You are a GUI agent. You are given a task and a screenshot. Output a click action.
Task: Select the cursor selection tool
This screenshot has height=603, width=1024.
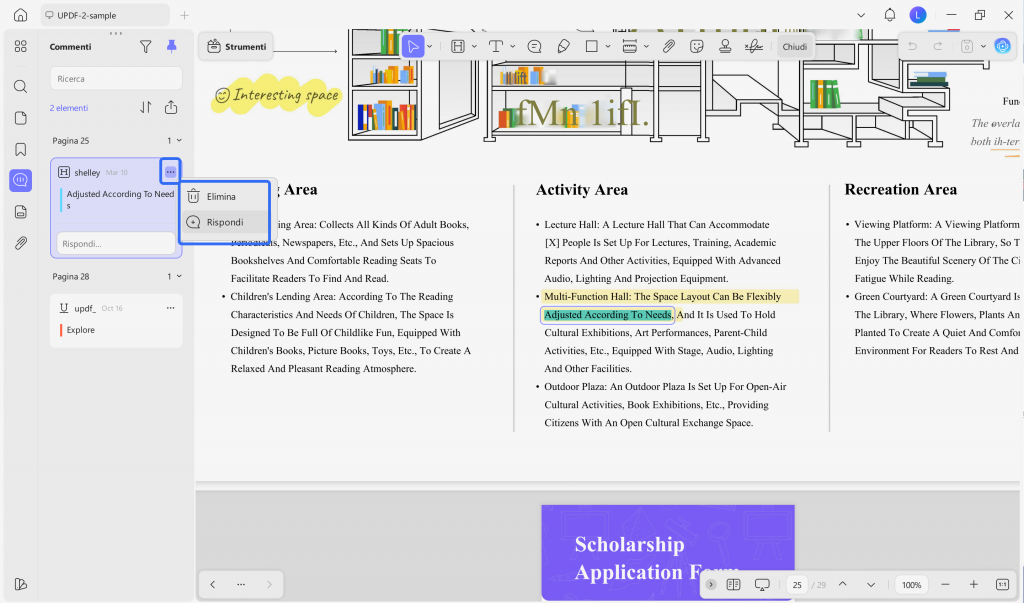[413, 46]
